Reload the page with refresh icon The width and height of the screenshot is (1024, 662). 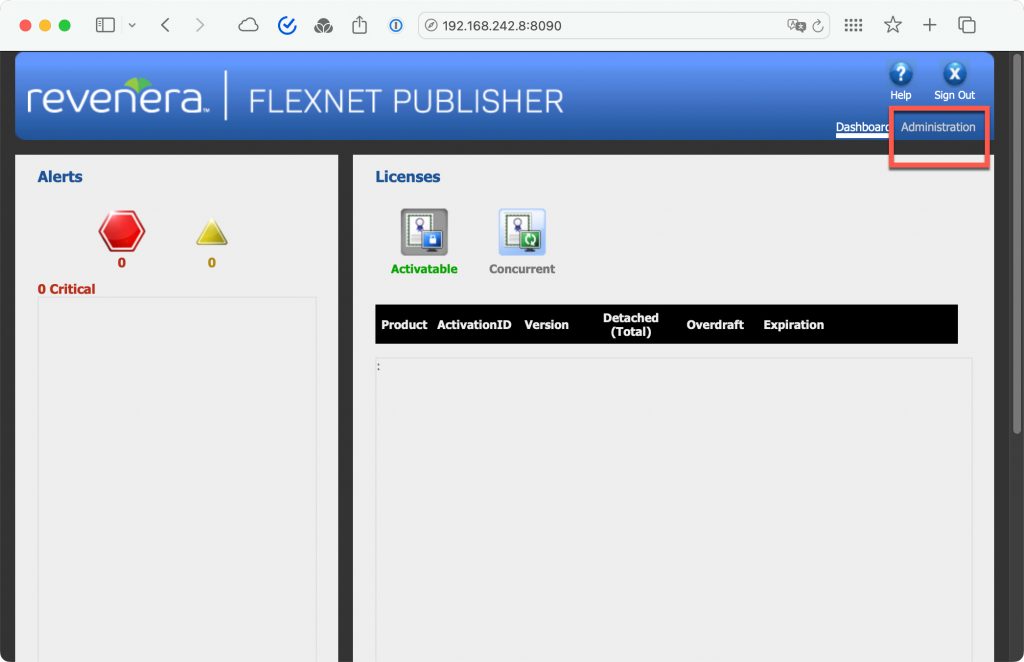pyautogui.click(x=818, y=26)
